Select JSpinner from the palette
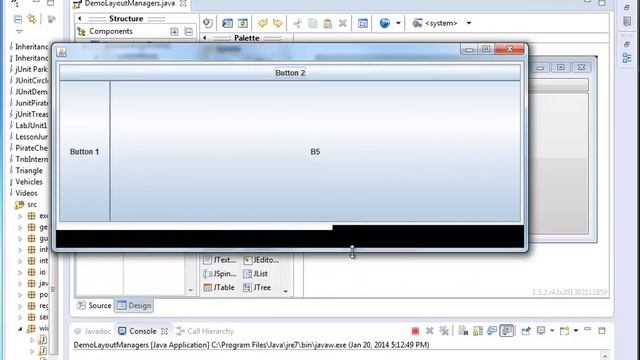Viewport: 640px width, 360px height. click(x=220, y=273)
